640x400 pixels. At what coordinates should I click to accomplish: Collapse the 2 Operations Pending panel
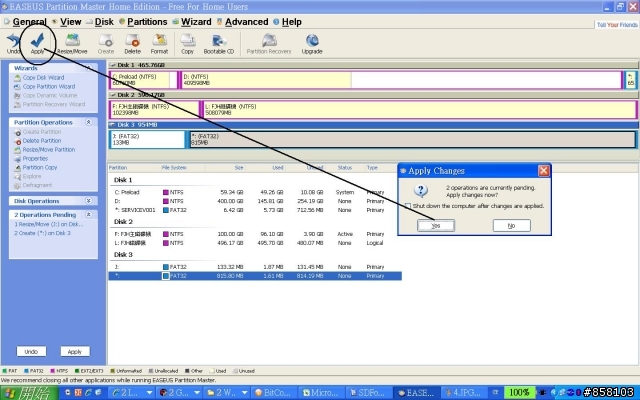[88, 215]
